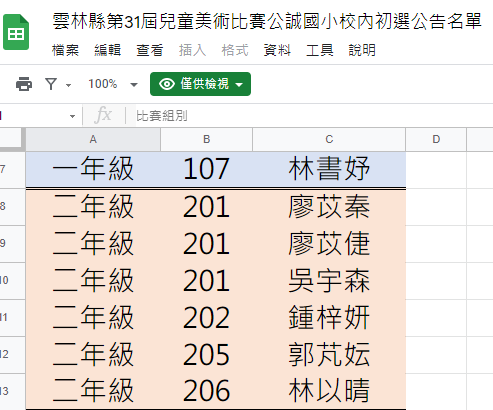Click the filter funnel icon
493x410 pixels.
(51, 84)
